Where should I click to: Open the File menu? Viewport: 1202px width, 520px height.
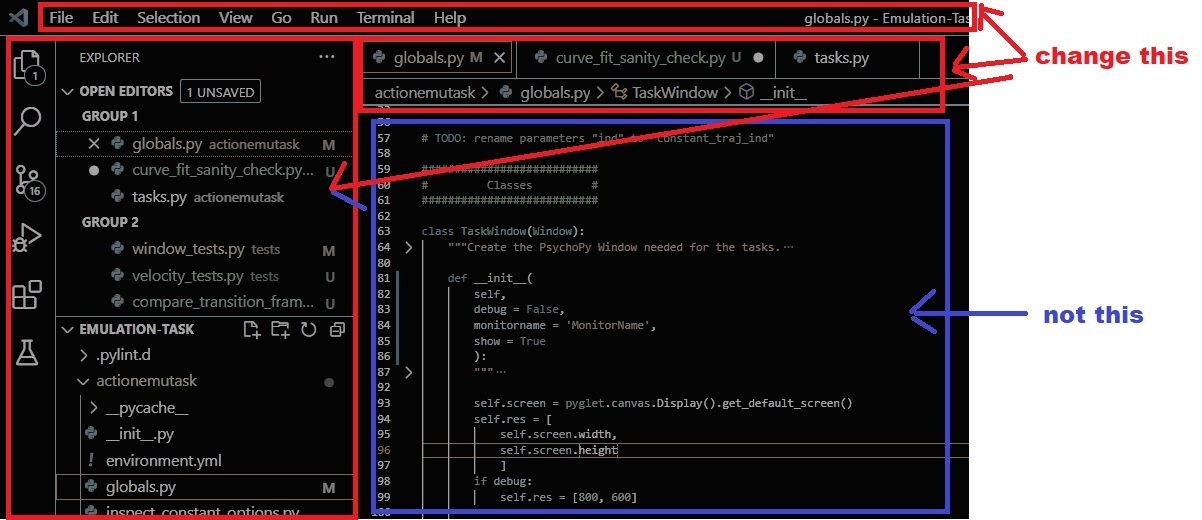pos(61,17)
